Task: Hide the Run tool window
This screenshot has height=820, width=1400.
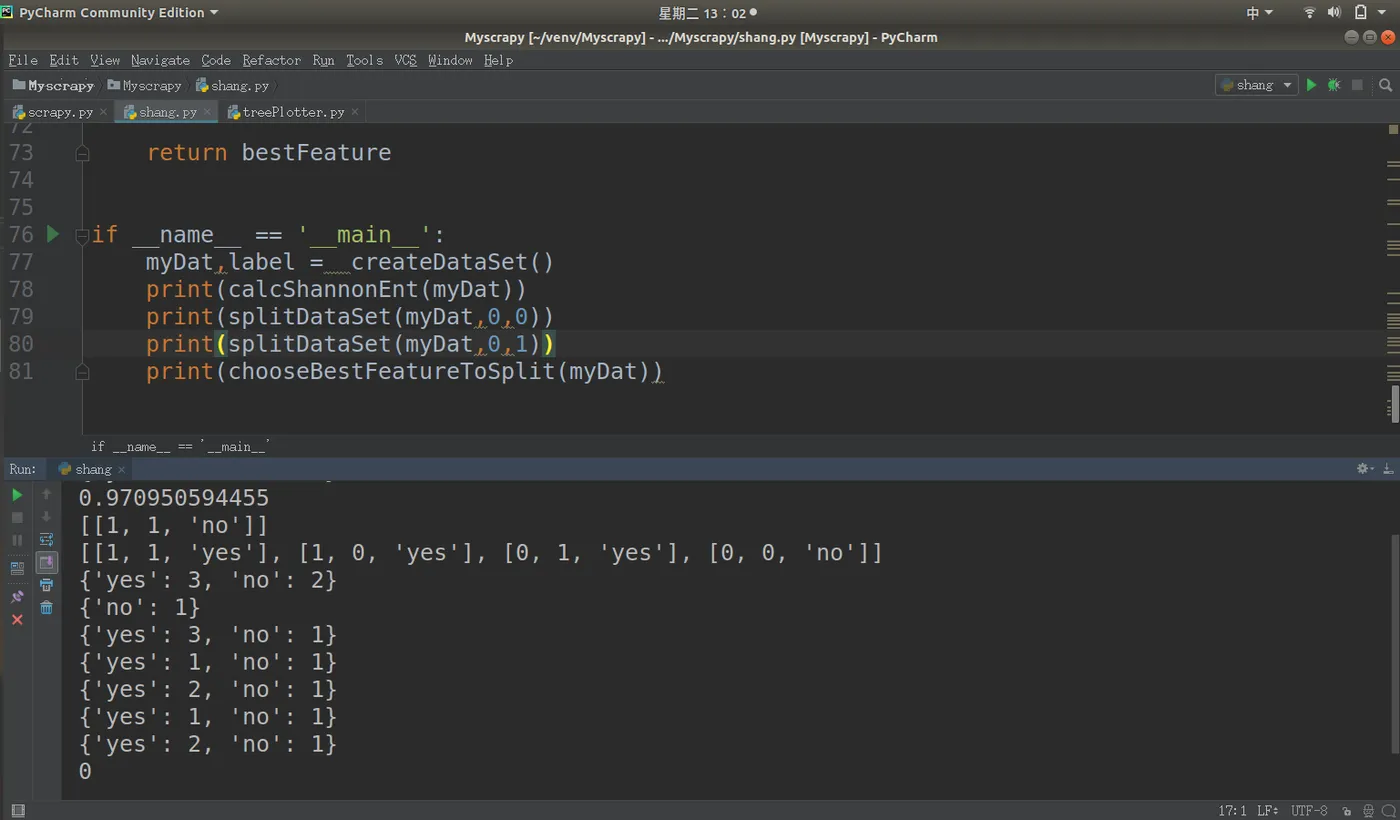Action: coord(1386,468)
